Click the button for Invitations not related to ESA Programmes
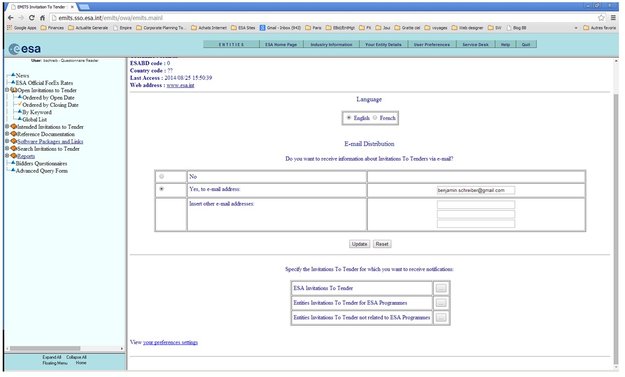 (441, 318)
